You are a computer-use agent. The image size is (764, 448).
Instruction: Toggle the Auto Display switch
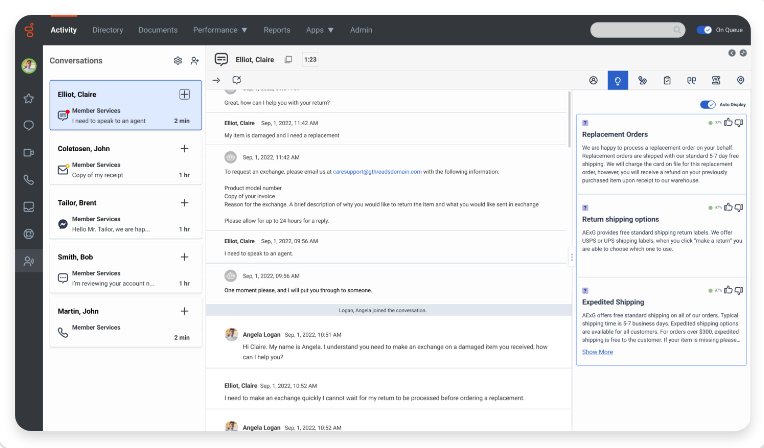click(x=707, y=104)
